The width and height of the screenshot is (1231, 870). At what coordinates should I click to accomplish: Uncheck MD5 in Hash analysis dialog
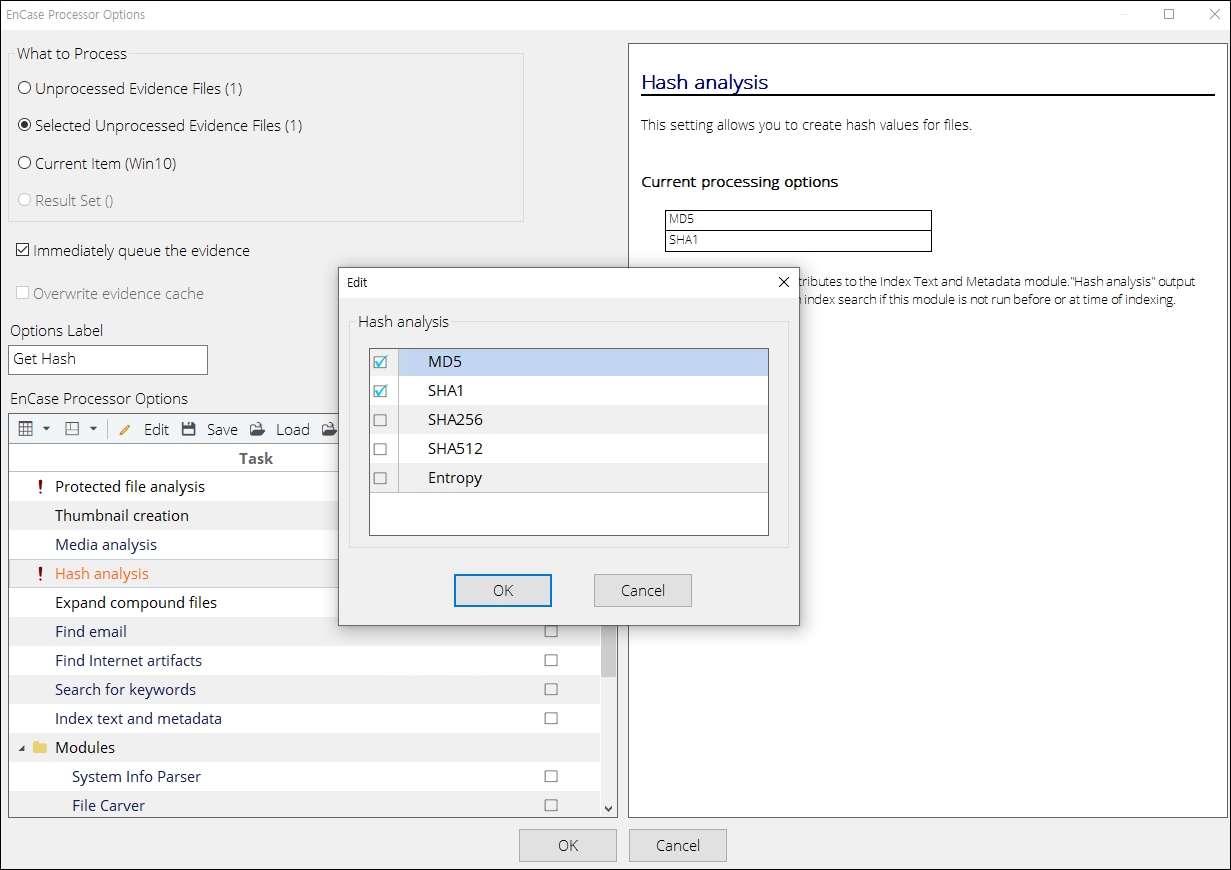[x=380, y=362]
